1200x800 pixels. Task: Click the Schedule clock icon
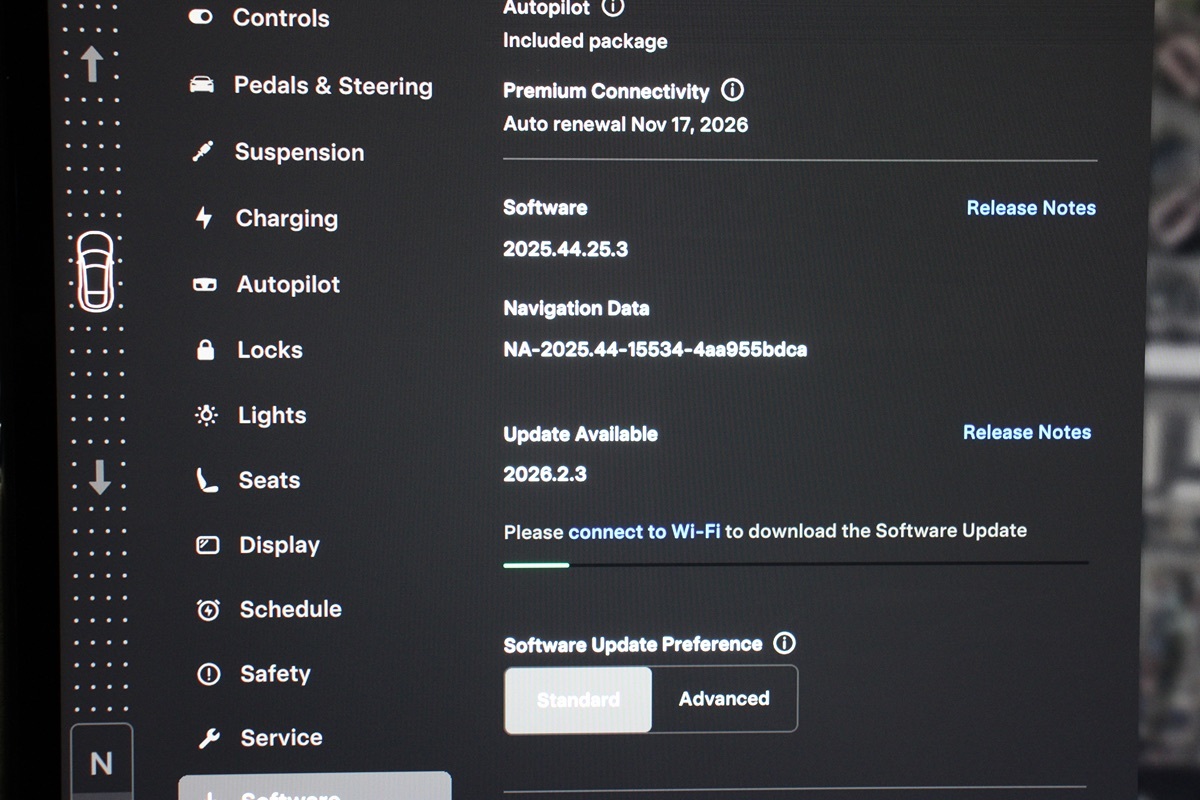[208, 610]
